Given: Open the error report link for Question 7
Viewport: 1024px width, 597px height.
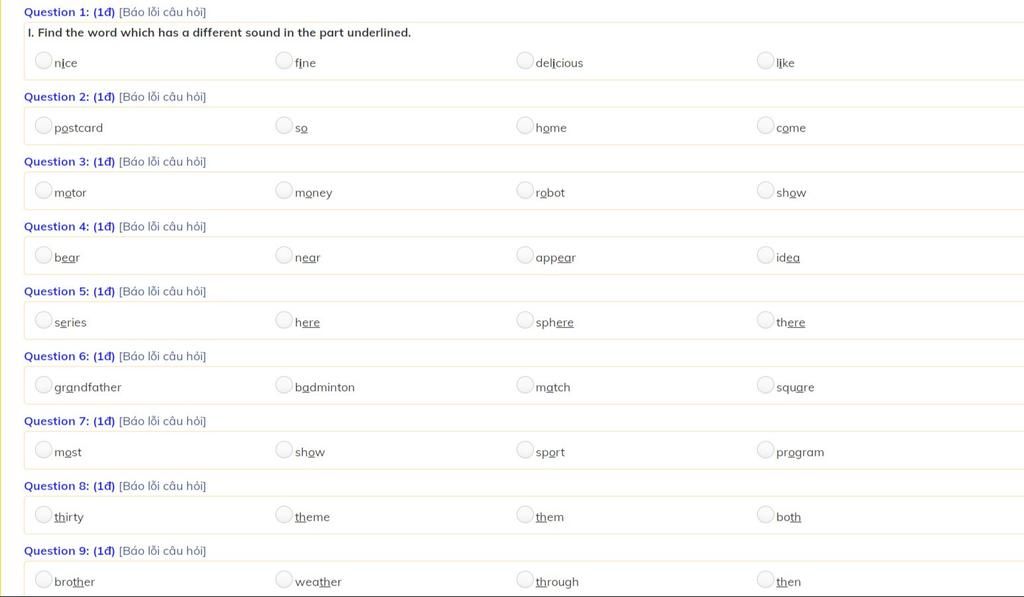Looking at the screenshot, I should (162, 421).
